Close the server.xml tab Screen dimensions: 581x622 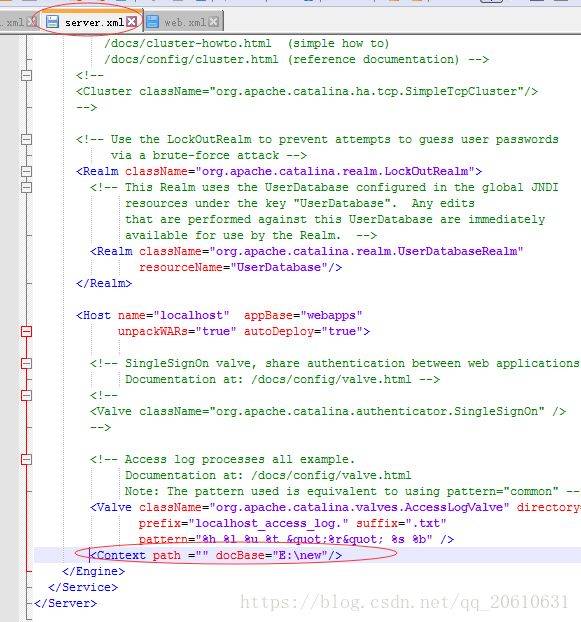click(132, 21)
